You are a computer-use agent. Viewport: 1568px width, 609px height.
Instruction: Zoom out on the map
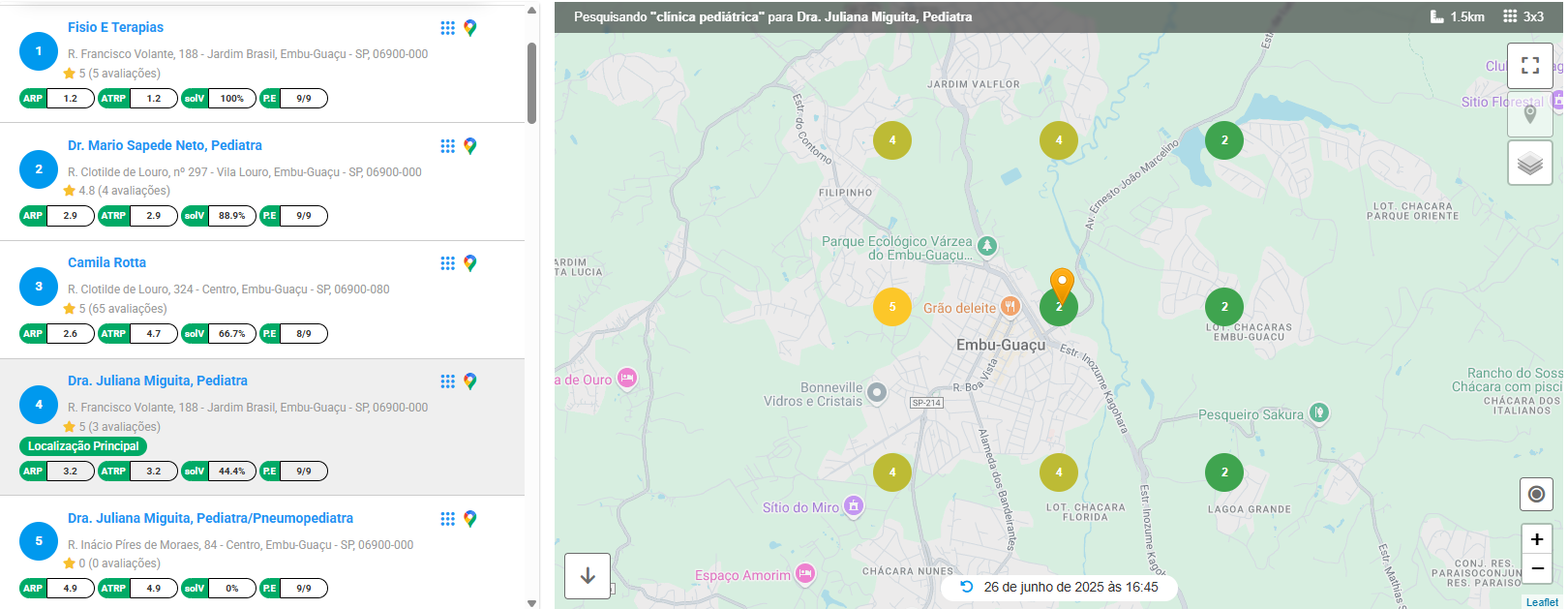pyautogui.click(x=1536, y=568)
